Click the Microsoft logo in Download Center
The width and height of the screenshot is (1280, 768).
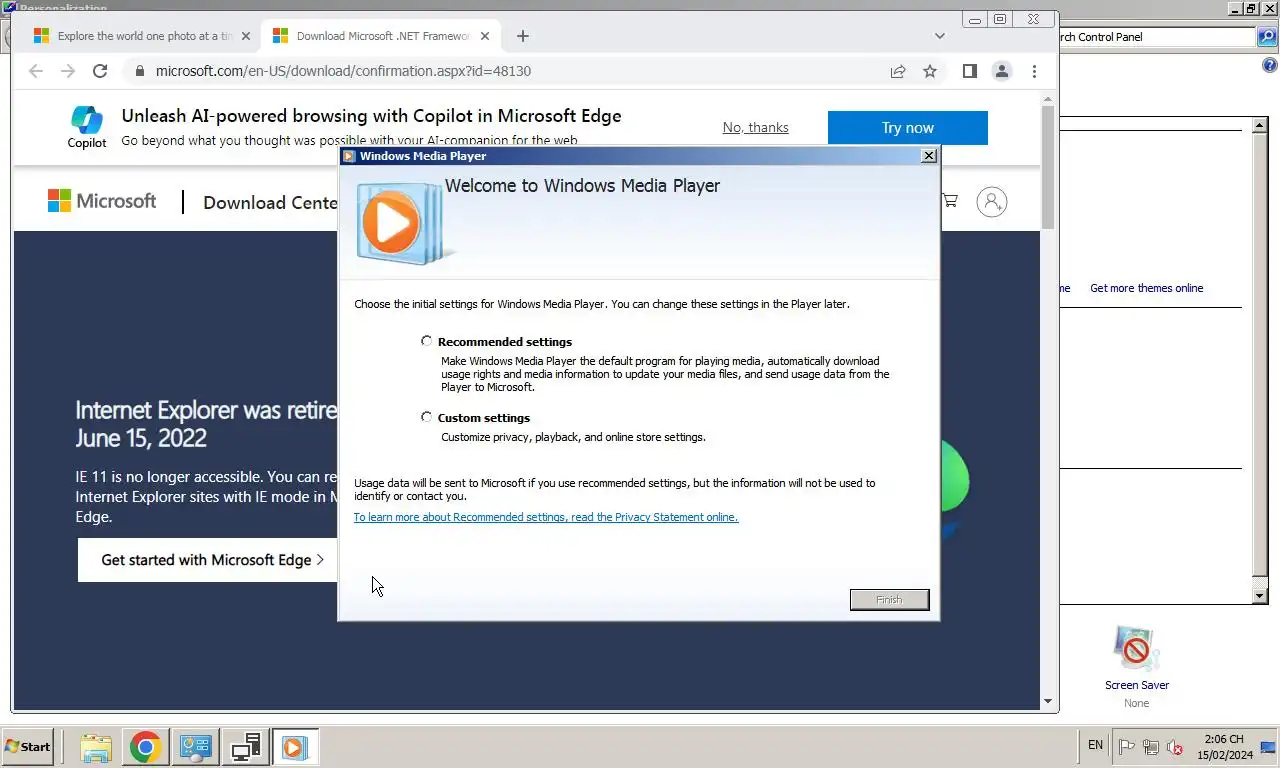[x=102, y=201]
